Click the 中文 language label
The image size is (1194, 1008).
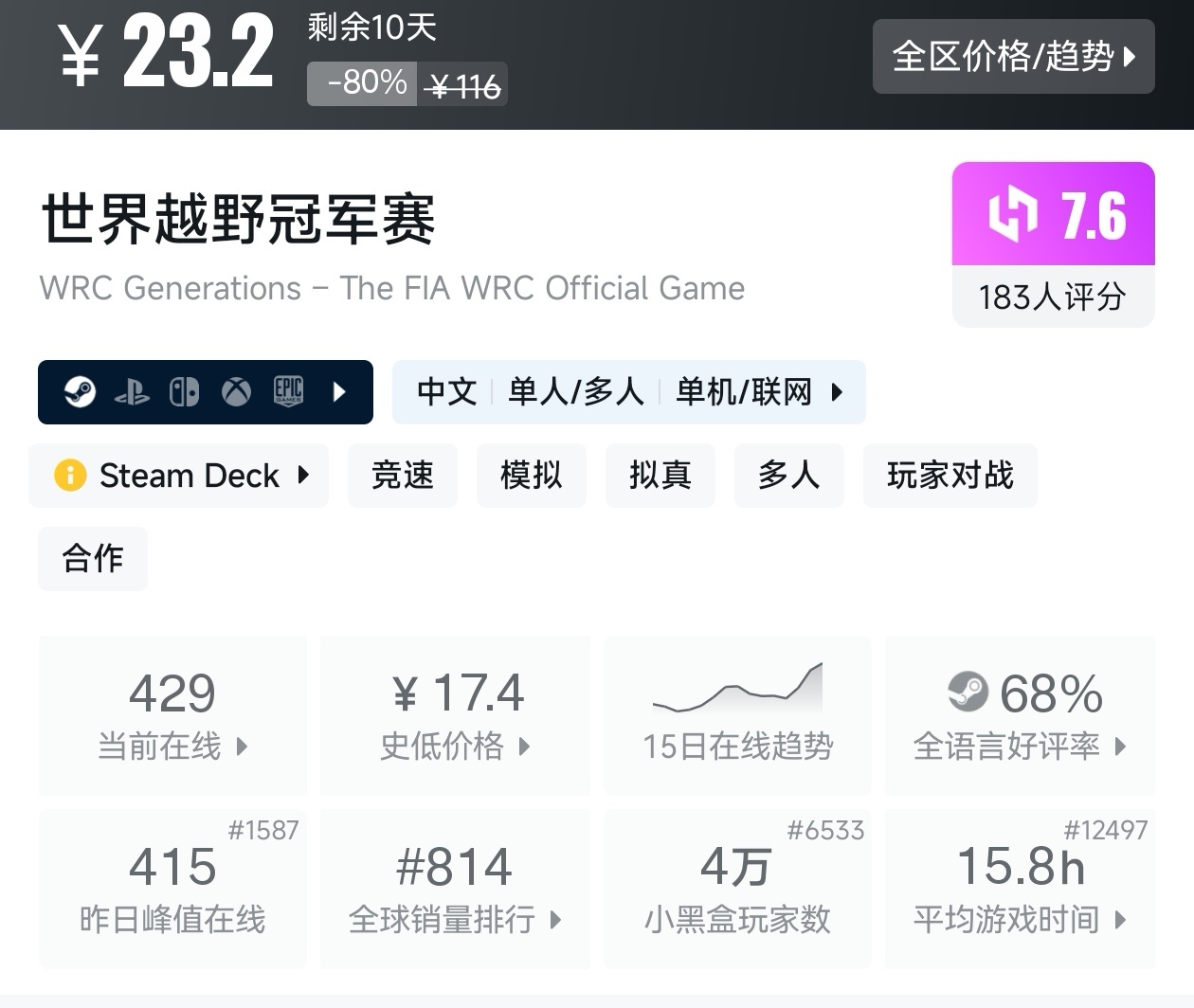(446, 391)
